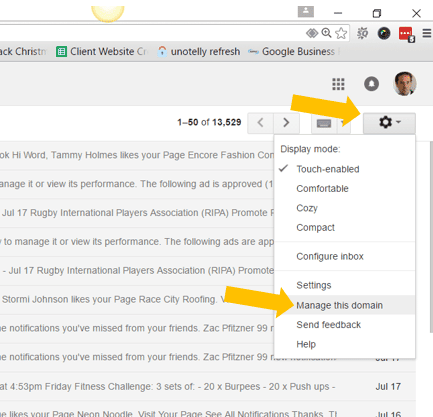Image resolution: width=433 pixels, height=417 pixels.
Task: Open the Gmail settings gear menu
Action: click(389, 123)
